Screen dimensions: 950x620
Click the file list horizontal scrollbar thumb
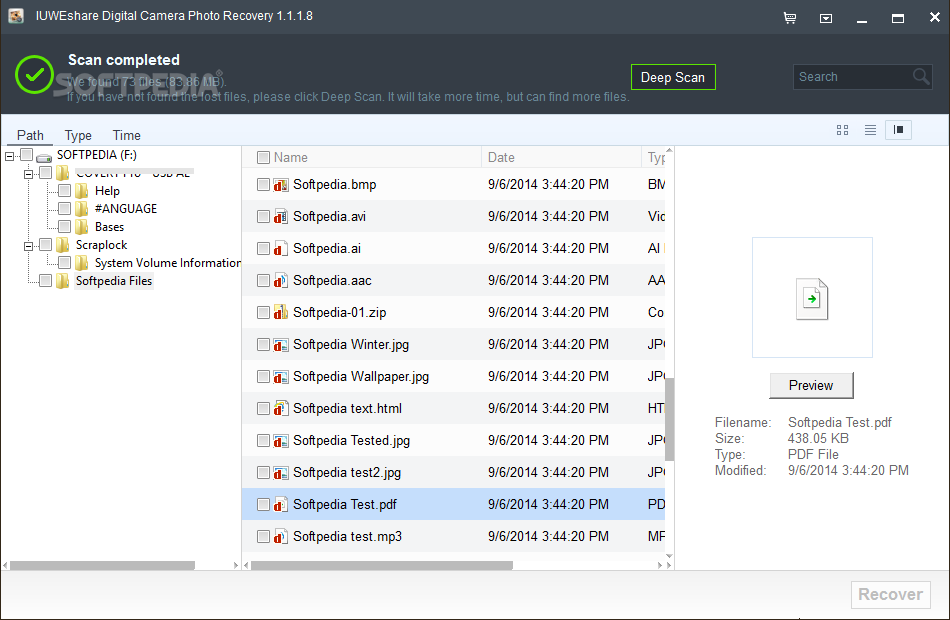382,565
